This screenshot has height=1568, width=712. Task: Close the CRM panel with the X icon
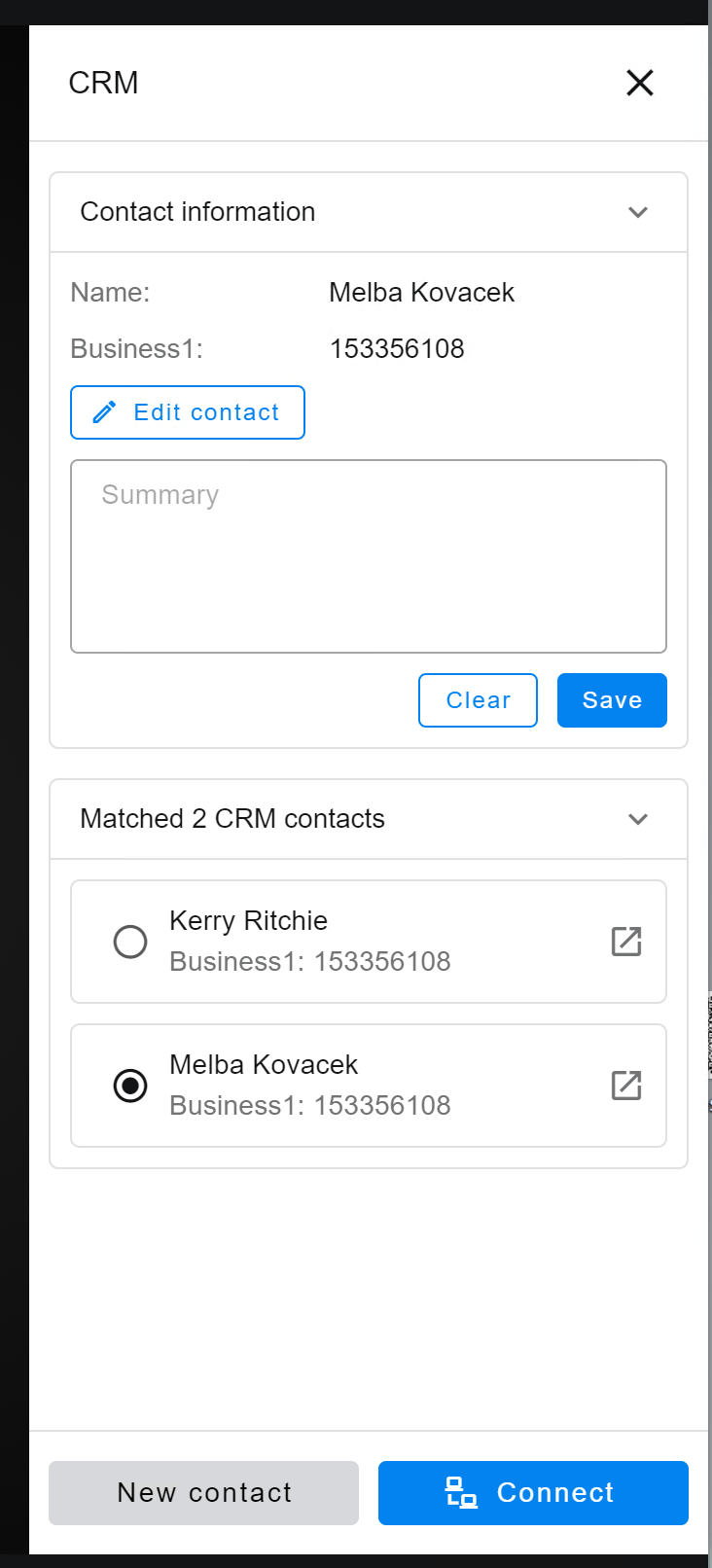[639, 83]
